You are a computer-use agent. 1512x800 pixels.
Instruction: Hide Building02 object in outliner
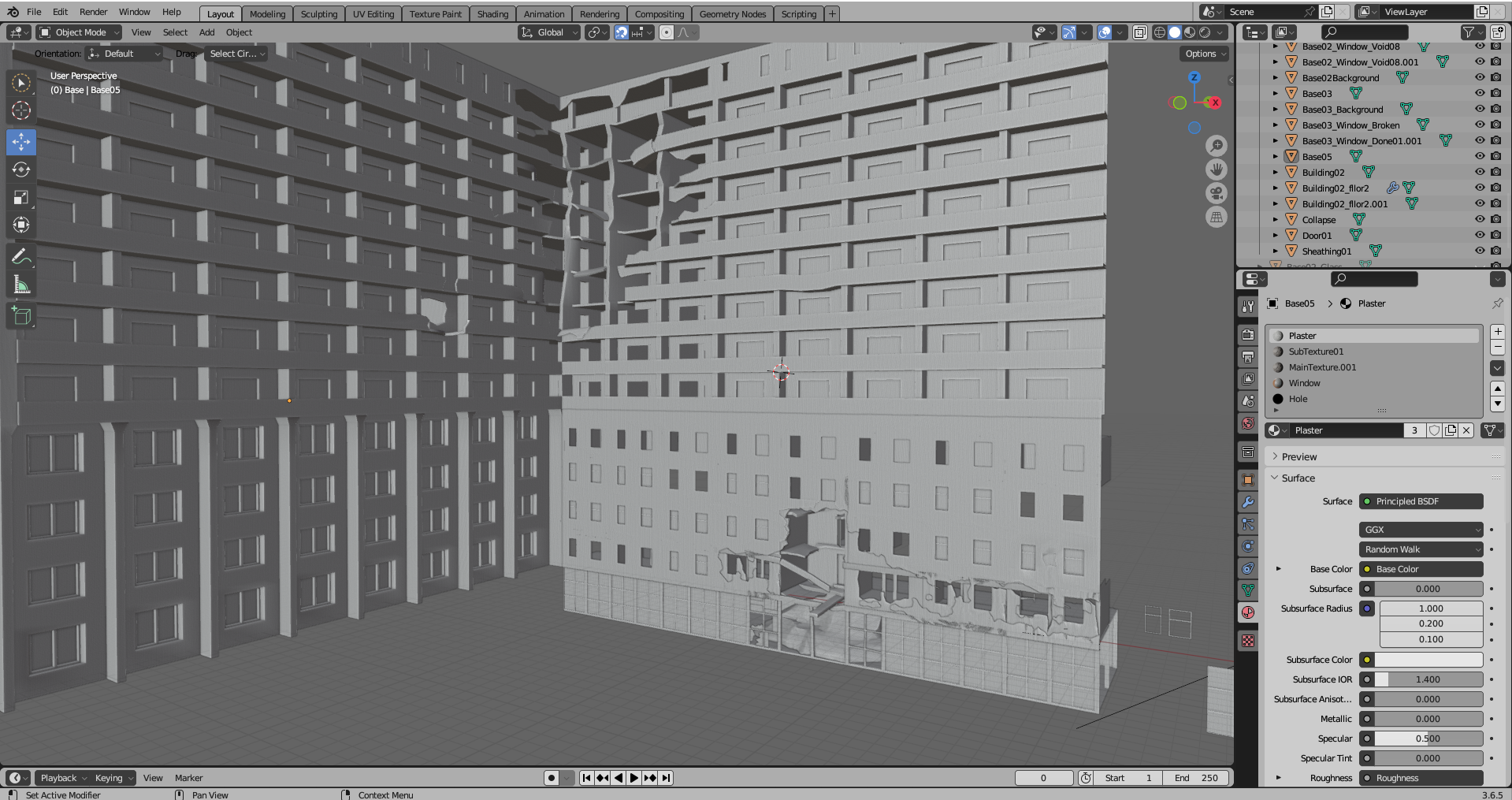click(1480, 172)
